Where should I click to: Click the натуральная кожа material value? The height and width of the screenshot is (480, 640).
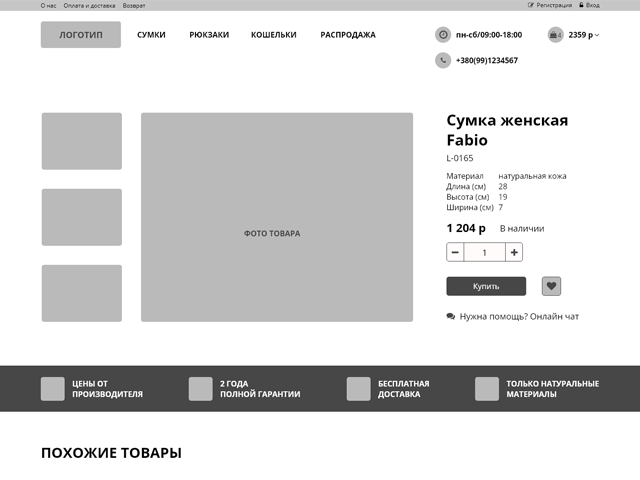(532, 176)
